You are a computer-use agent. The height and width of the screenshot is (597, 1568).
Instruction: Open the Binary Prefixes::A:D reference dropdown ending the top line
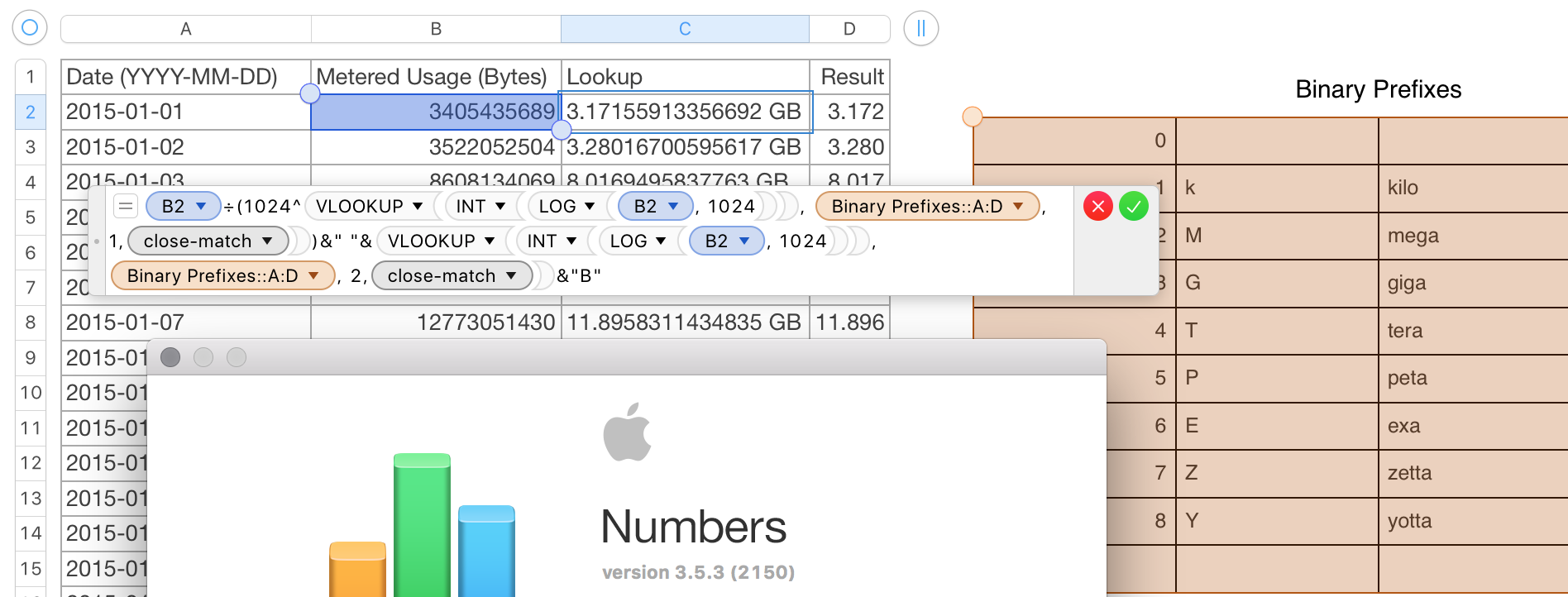tap(1018, 206)
